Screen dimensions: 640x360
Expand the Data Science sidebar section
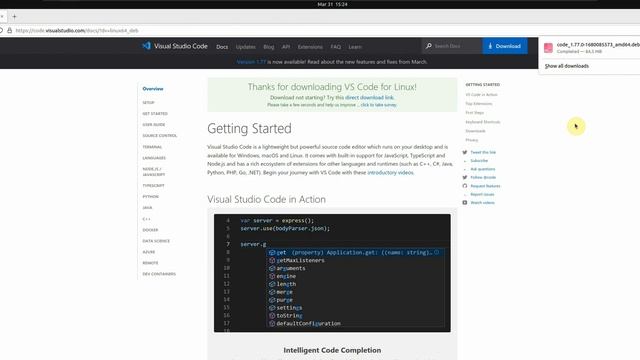click(x=156, y=241)
